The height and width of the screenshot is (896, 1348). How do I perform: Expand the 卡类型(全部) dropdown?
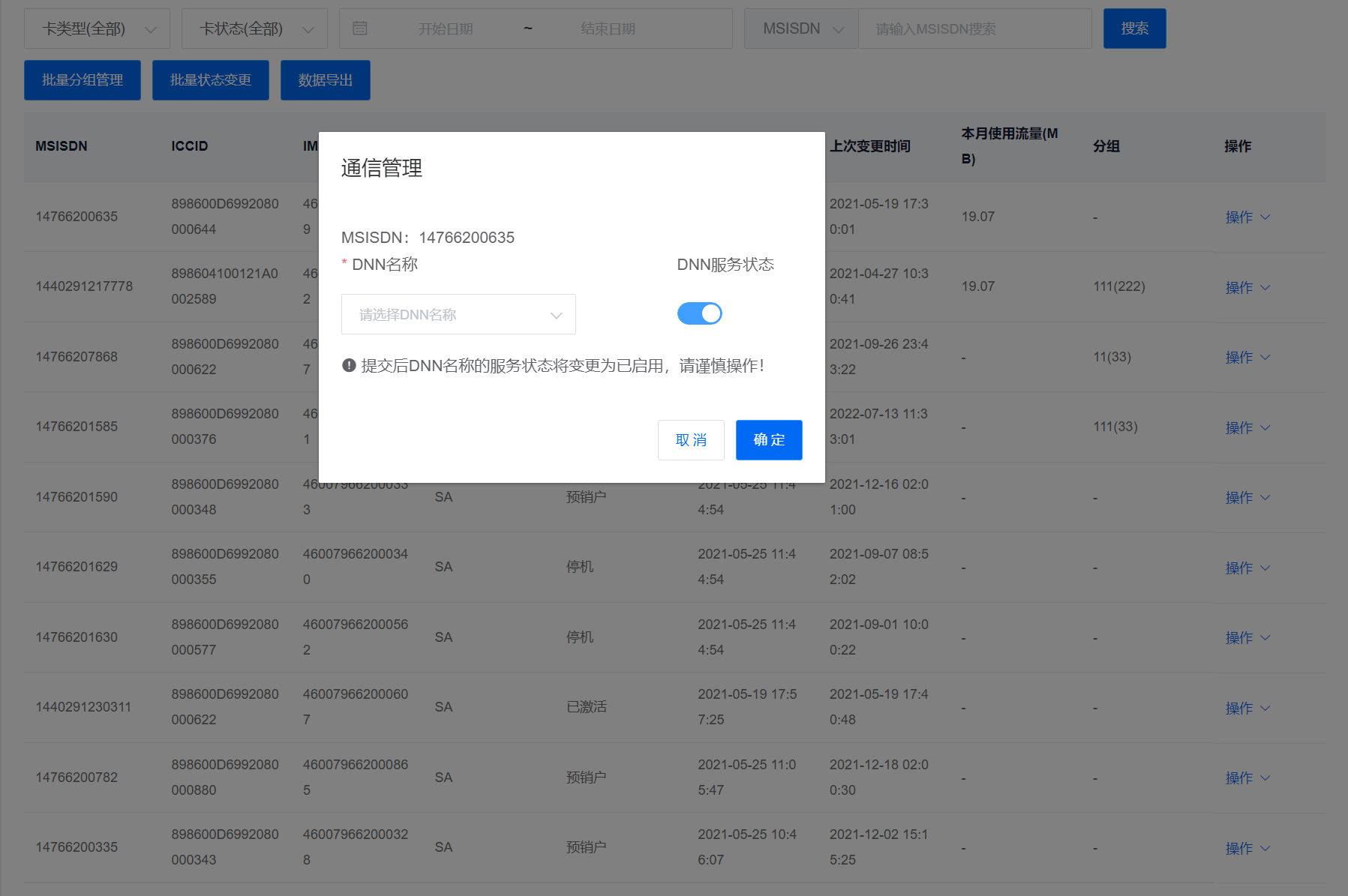98,28
